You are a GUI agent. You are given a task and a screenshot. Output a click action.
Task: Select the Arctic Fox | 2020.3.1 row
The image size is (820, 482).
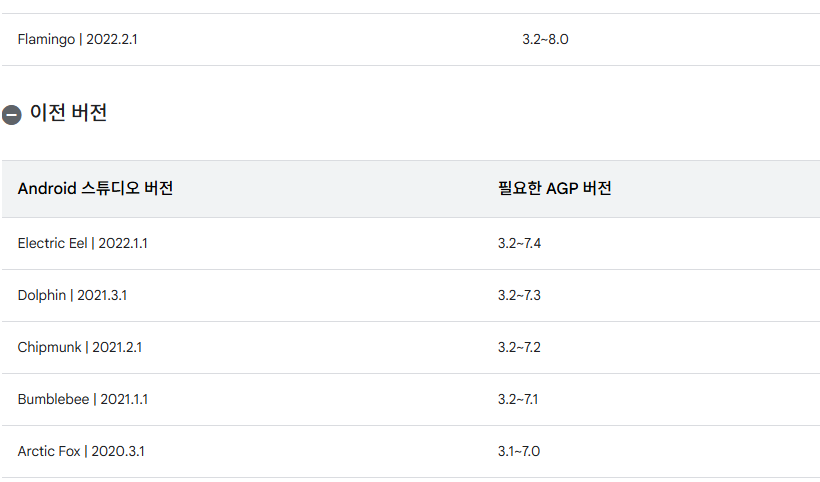(x=411, y=451)
